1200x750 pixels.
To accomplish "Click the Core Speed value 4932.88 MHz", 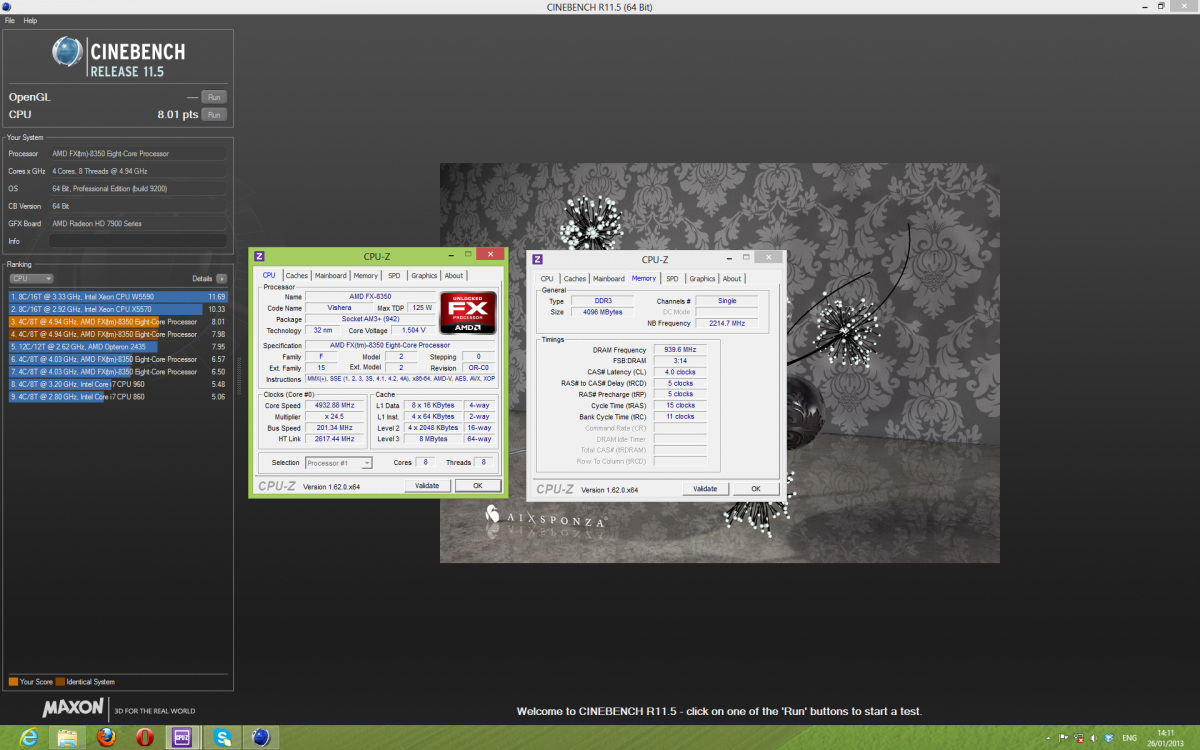I will pyautogui.click(x=335, y=405).
